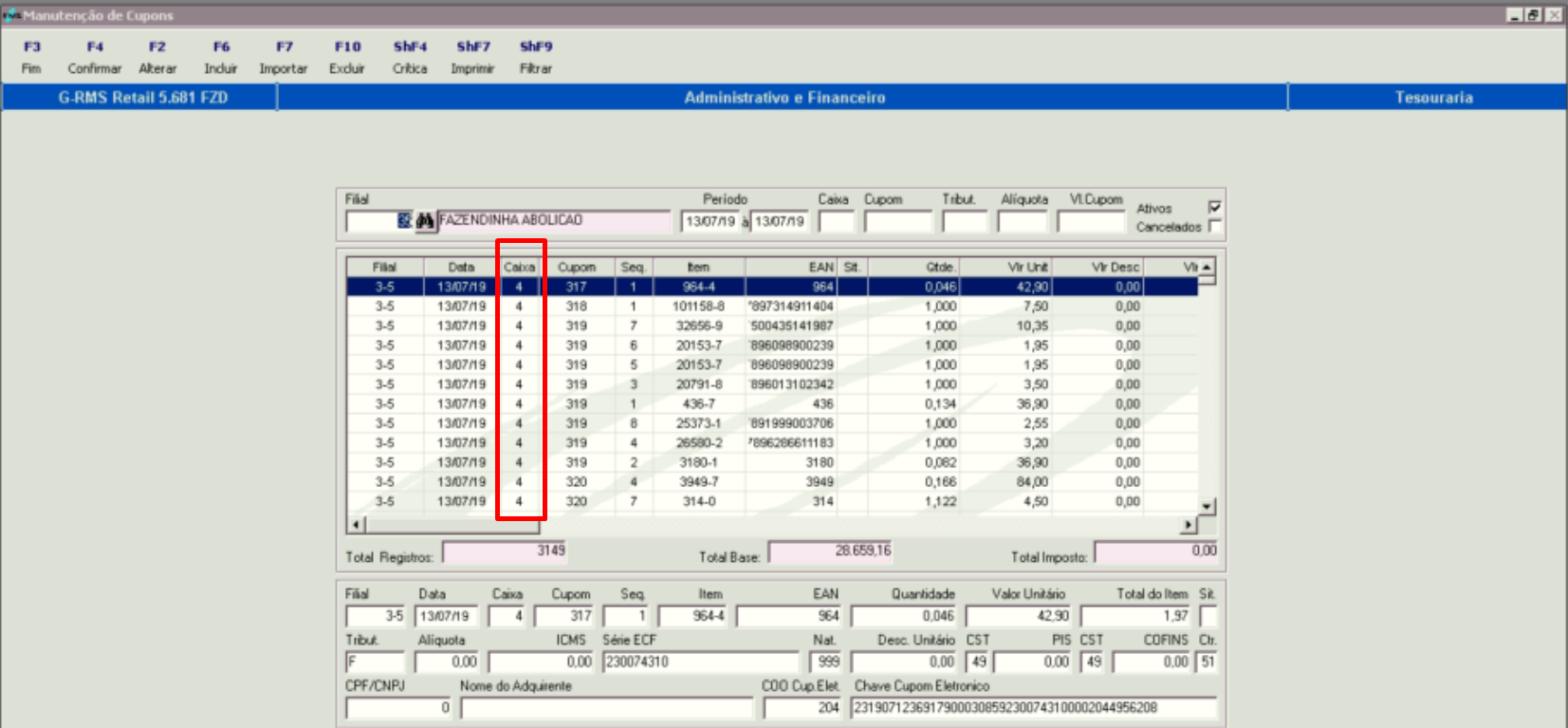This screenshot has width=1568, height=728.
Task: Click the detail Data field 13/07/19
Action: pos(447,616)
